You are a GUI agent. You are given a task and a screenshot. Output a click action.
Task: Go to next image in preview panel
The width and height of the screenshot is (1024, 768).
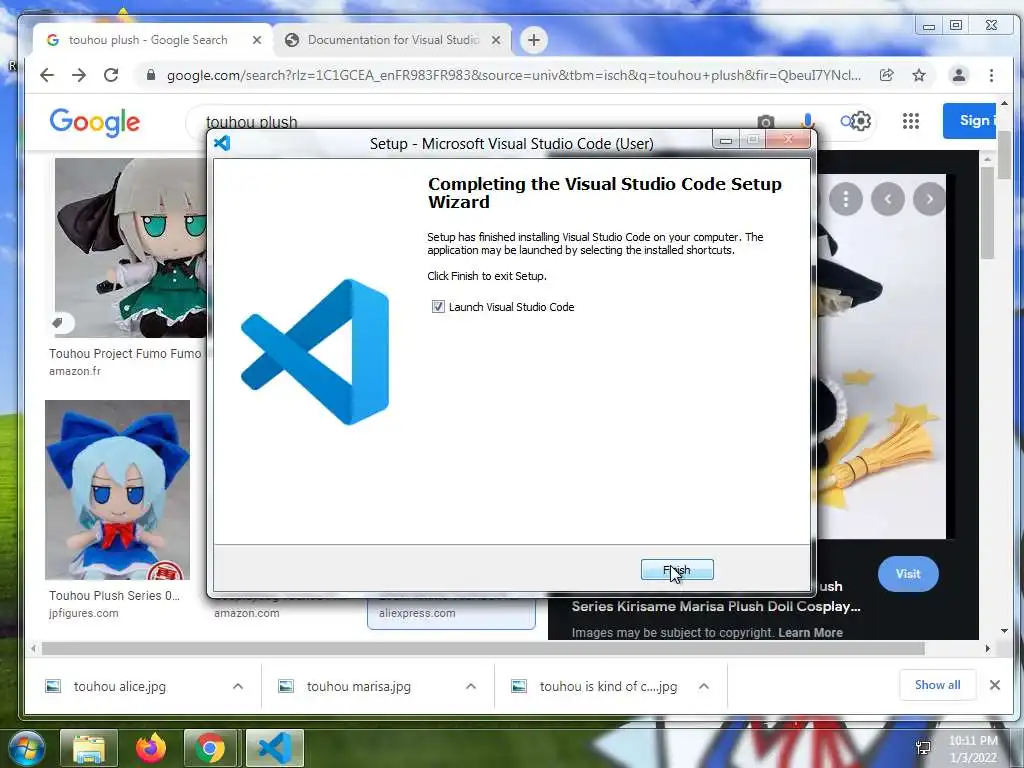pyautogui.click(x=929, y=199)
